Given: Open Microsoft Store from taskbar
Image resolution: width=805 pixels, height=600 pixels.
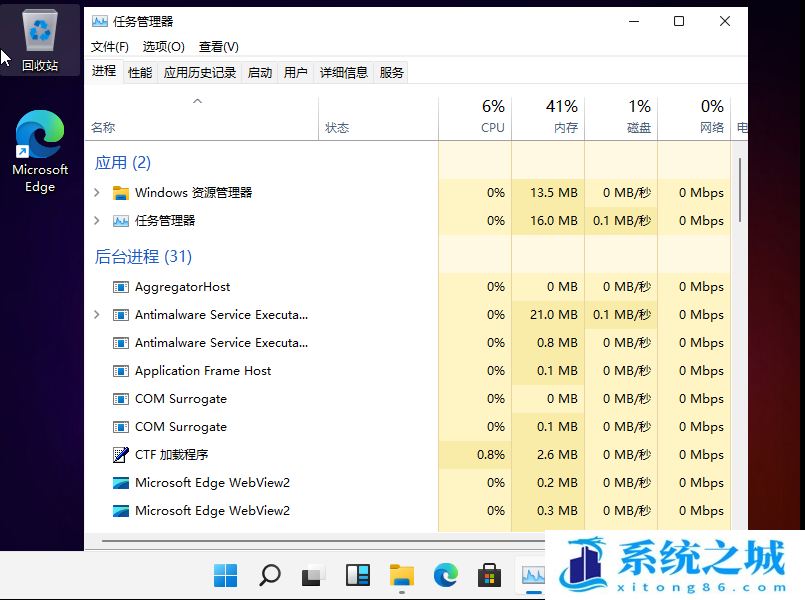Looking at the screenshot, I should [x=489, y=575].
